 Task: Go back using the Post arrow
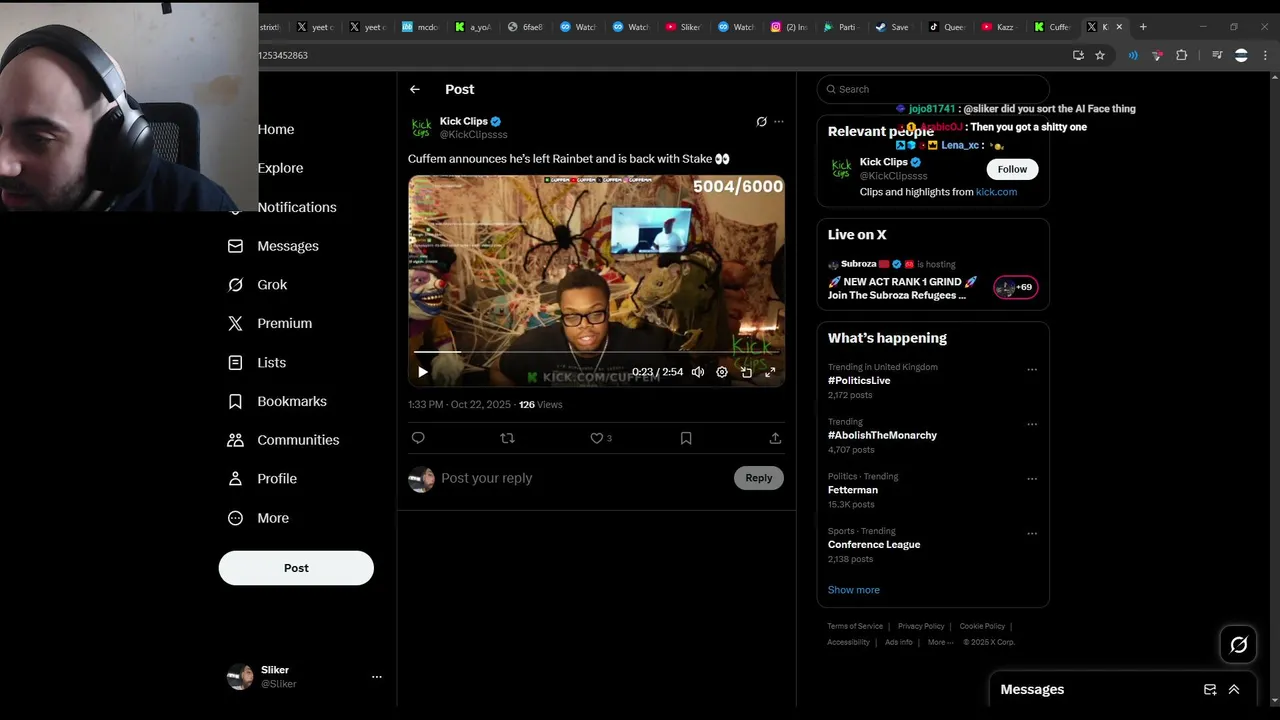(414, 89)
